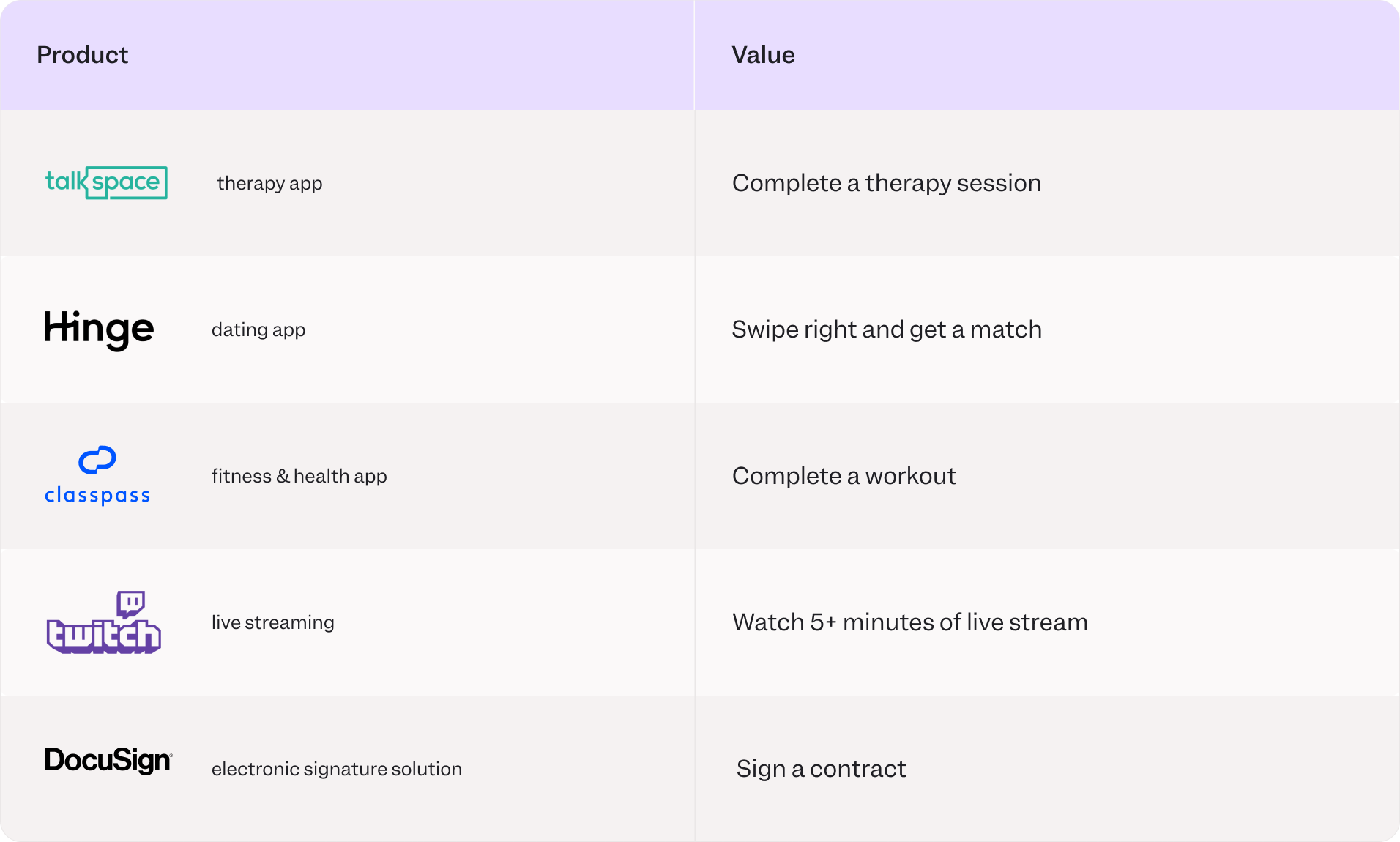This screenshot has height=842, width=1400.
Task: Click the Twitch chat bubble glyph above wordmark
Action: [131, 604]
